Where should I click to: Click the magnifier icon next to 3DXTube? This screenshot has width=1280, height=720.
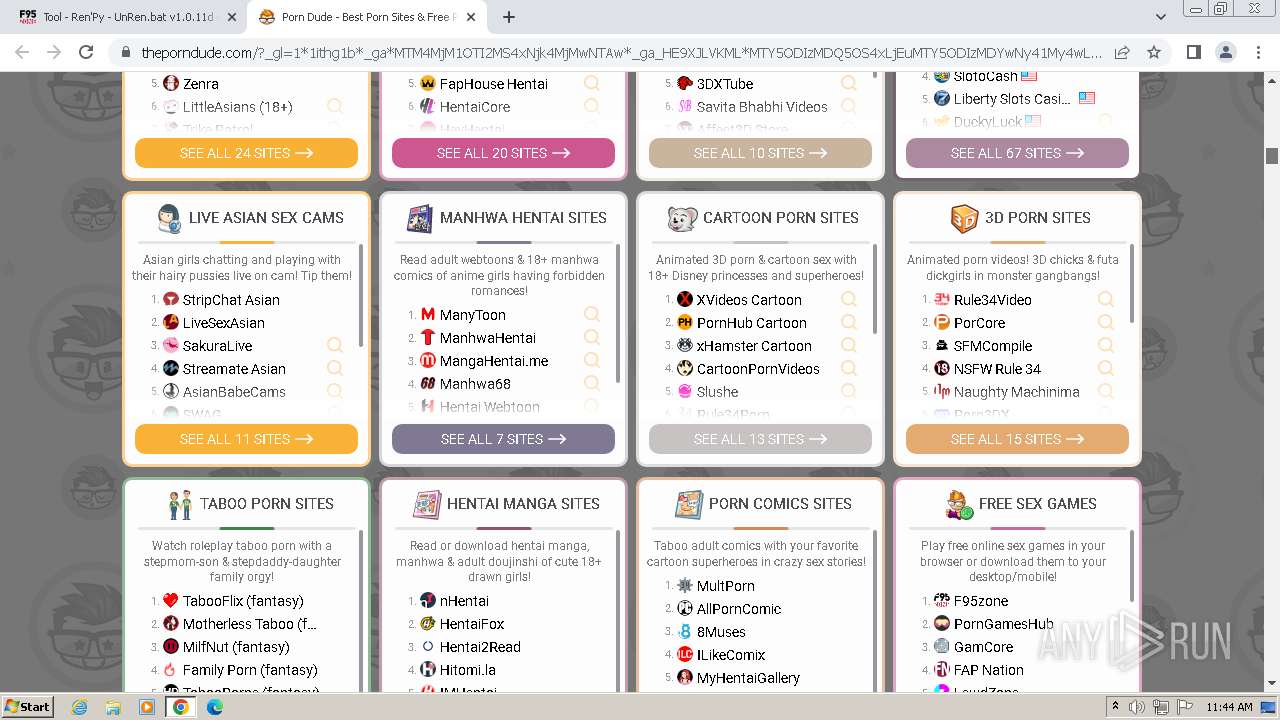tap(849, 83)
